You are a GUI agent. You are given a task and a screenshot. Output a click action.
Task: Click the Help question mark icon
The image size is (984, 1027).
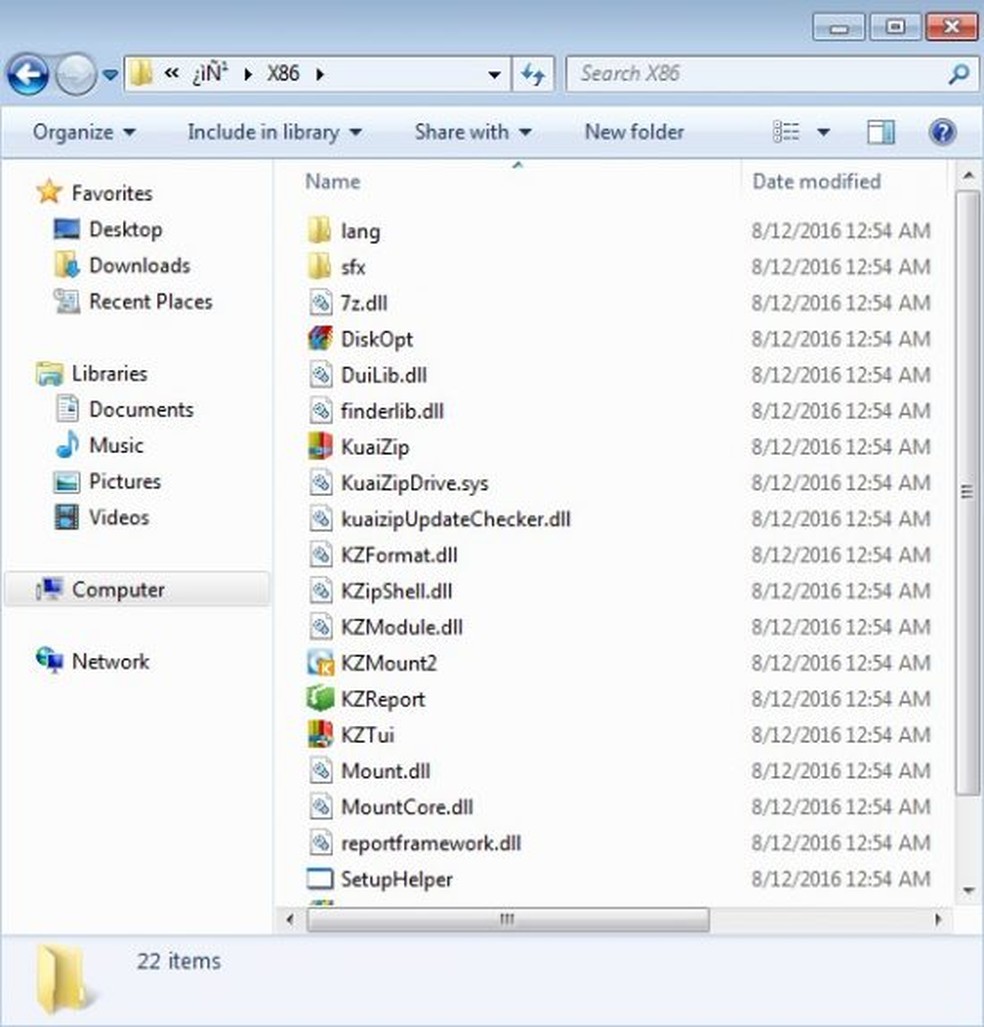click(942, 132)
